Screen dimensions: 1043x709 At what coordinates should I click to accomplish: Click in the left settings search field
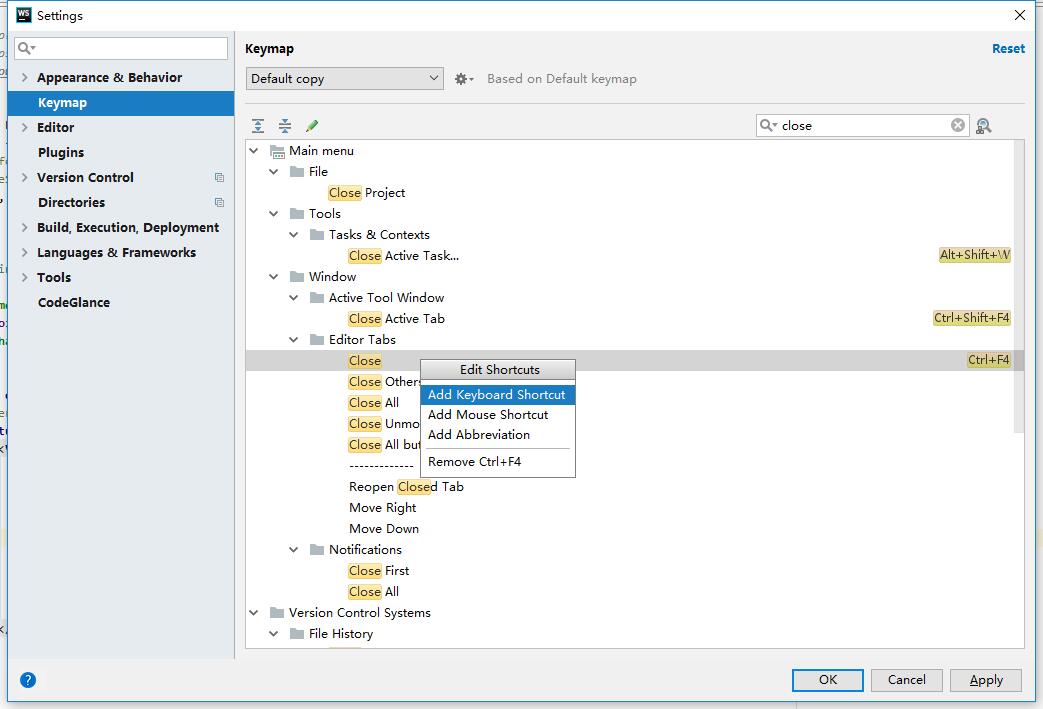[121, 48]
